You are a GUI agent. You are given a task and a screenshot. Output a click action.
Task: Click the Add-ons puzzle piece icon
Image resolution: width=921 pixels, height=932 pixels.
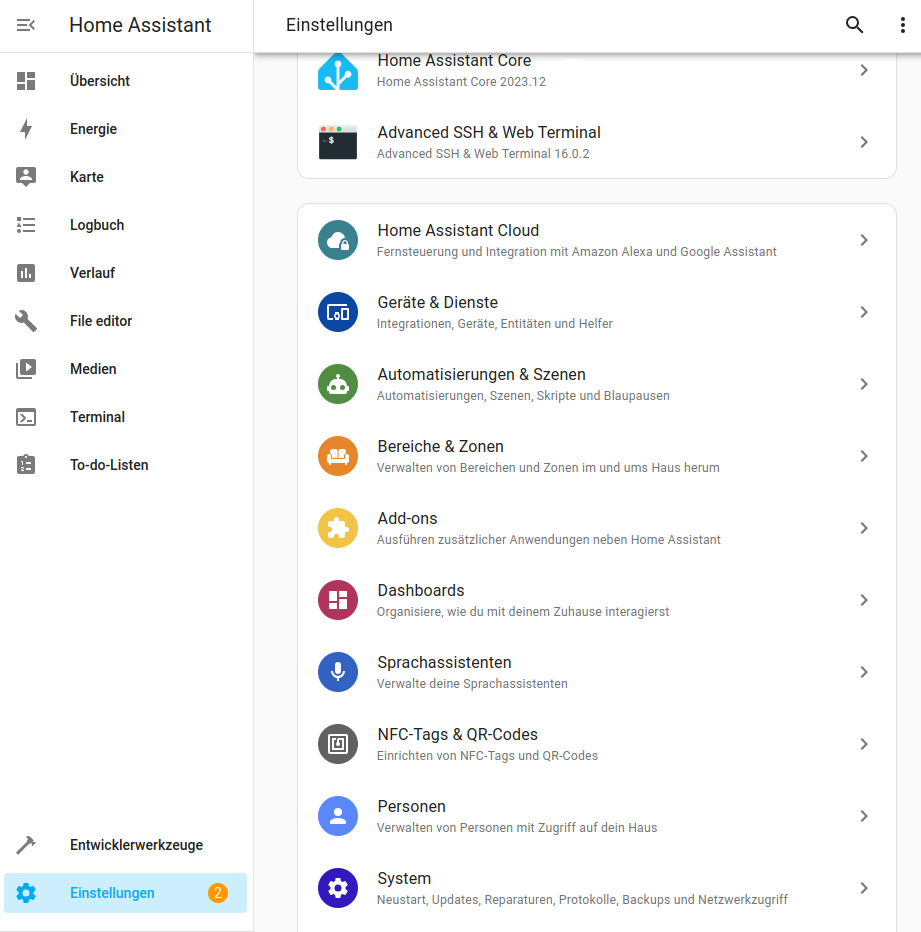338,528
